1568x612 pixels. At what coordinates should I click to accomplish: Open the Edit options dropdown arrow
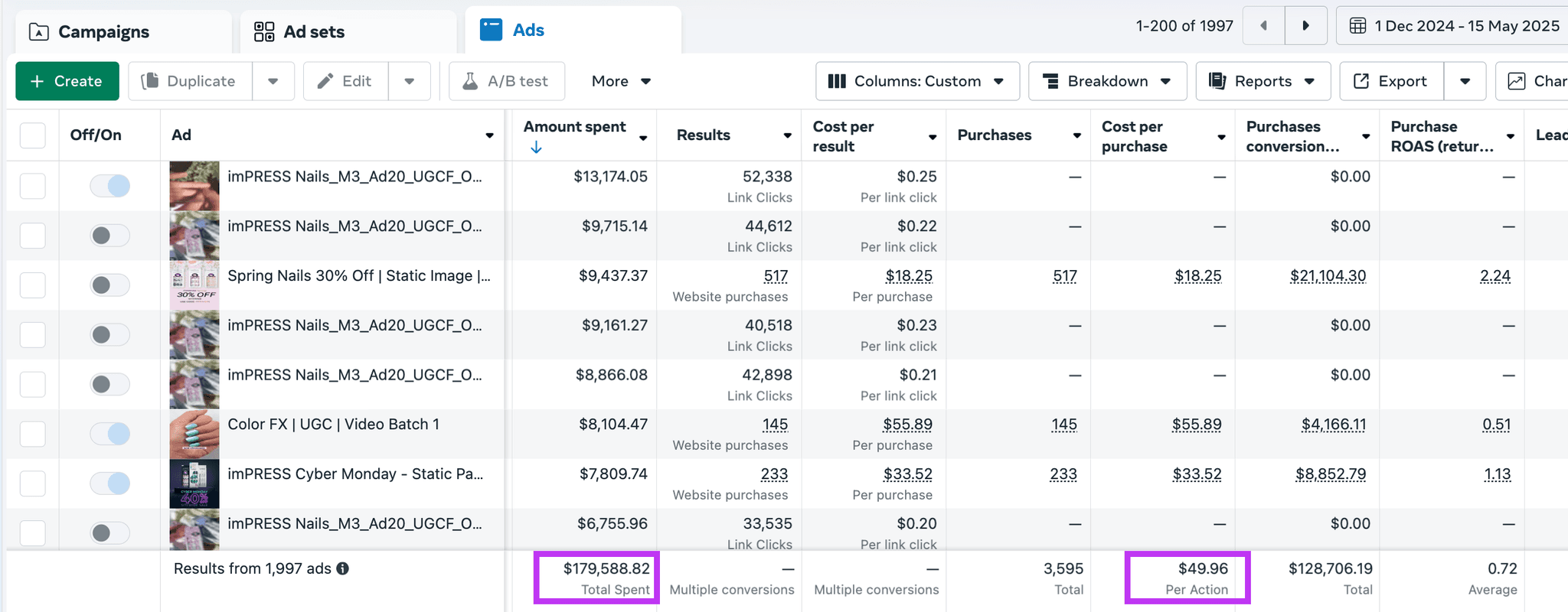(x=410, y=81)
